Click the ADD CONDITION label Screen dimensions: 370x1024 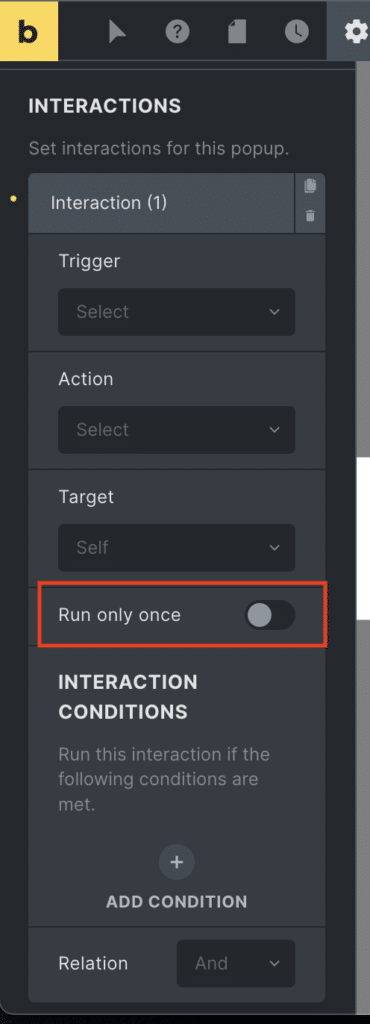click(x=176, y=902)
